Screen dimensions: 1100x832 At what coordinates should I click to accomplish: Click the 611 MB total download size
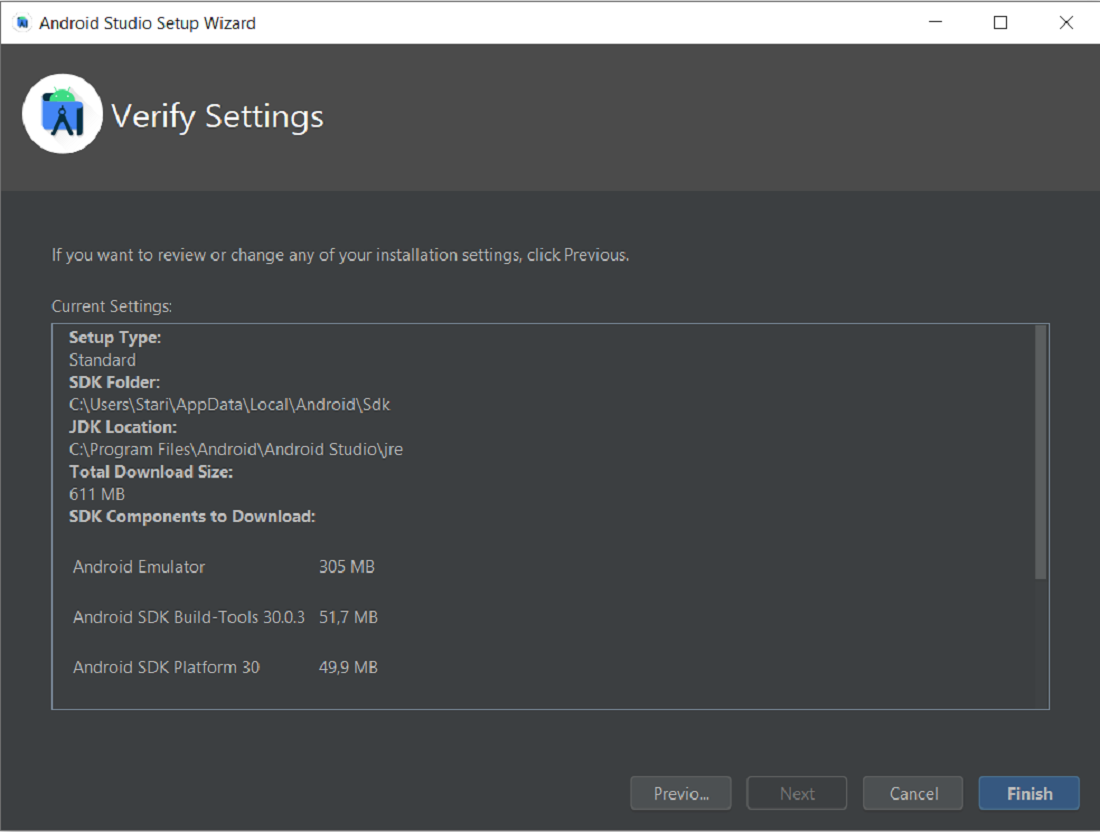coord(97,495)
